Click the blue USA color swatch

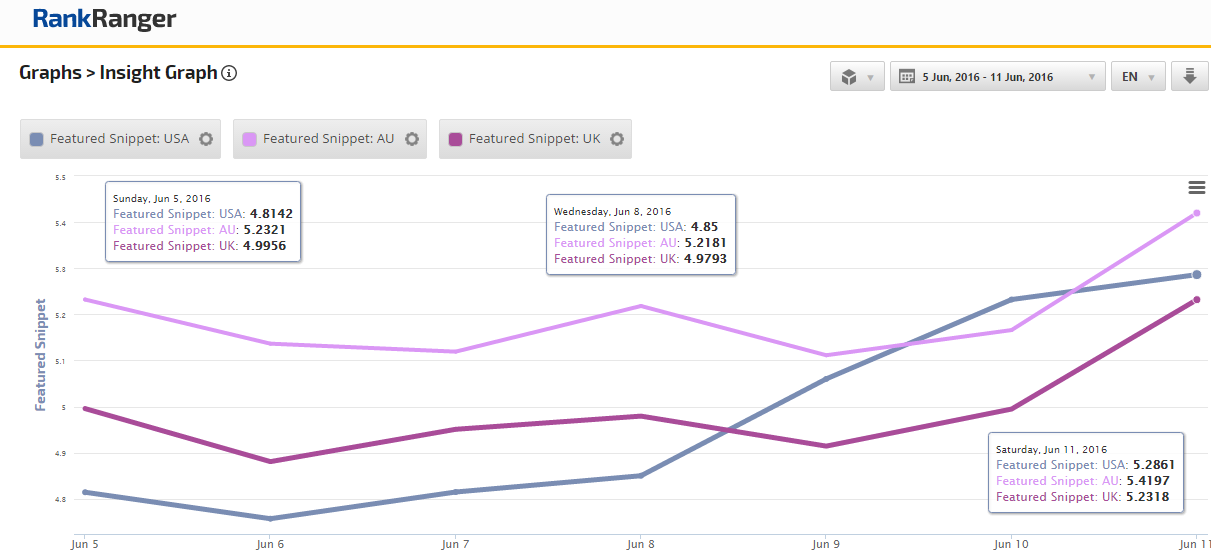pyautogui.click(x=37, y=139)
